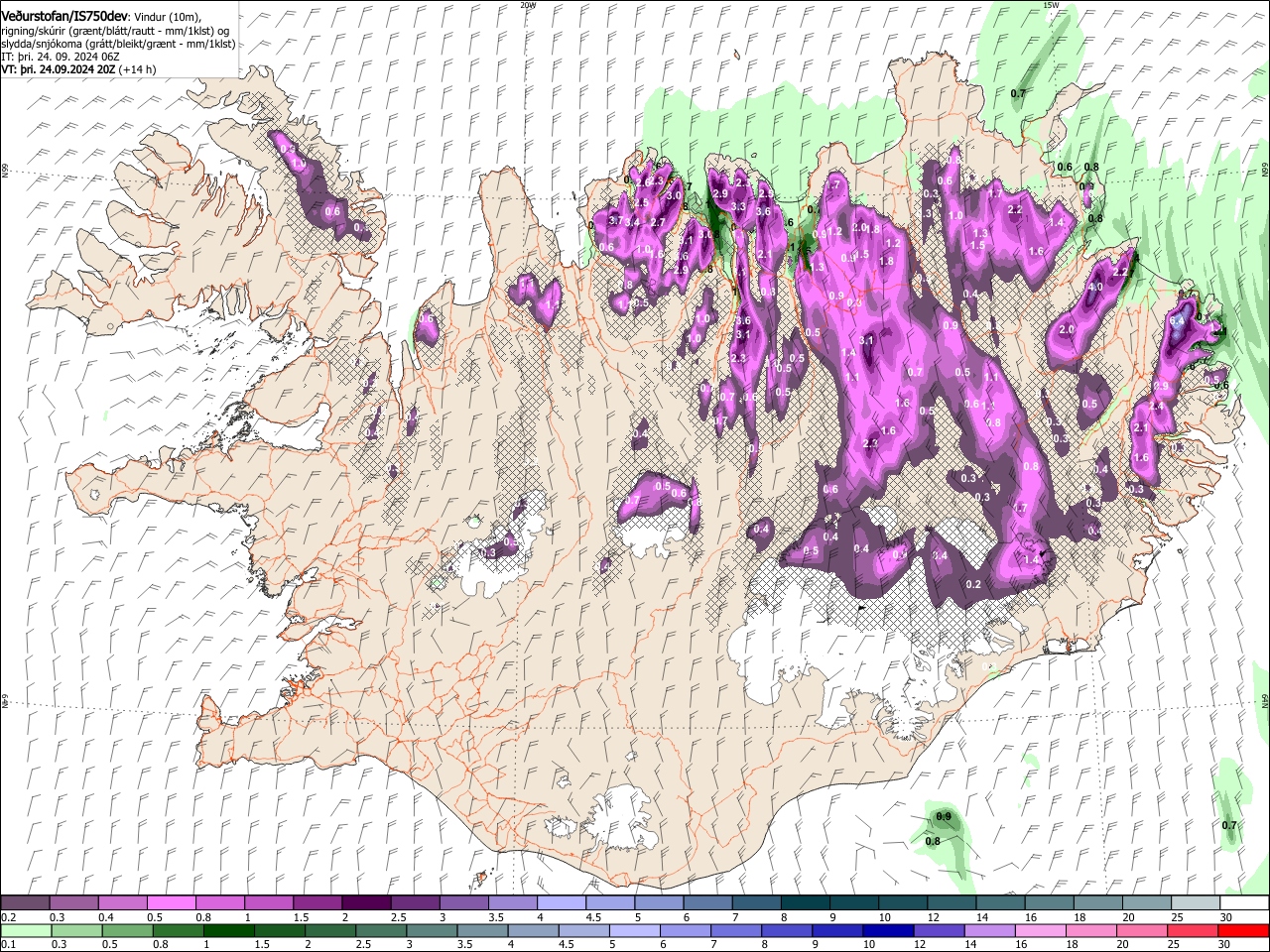
Task: Click the 20W longitude label
Action: (528, 5)
